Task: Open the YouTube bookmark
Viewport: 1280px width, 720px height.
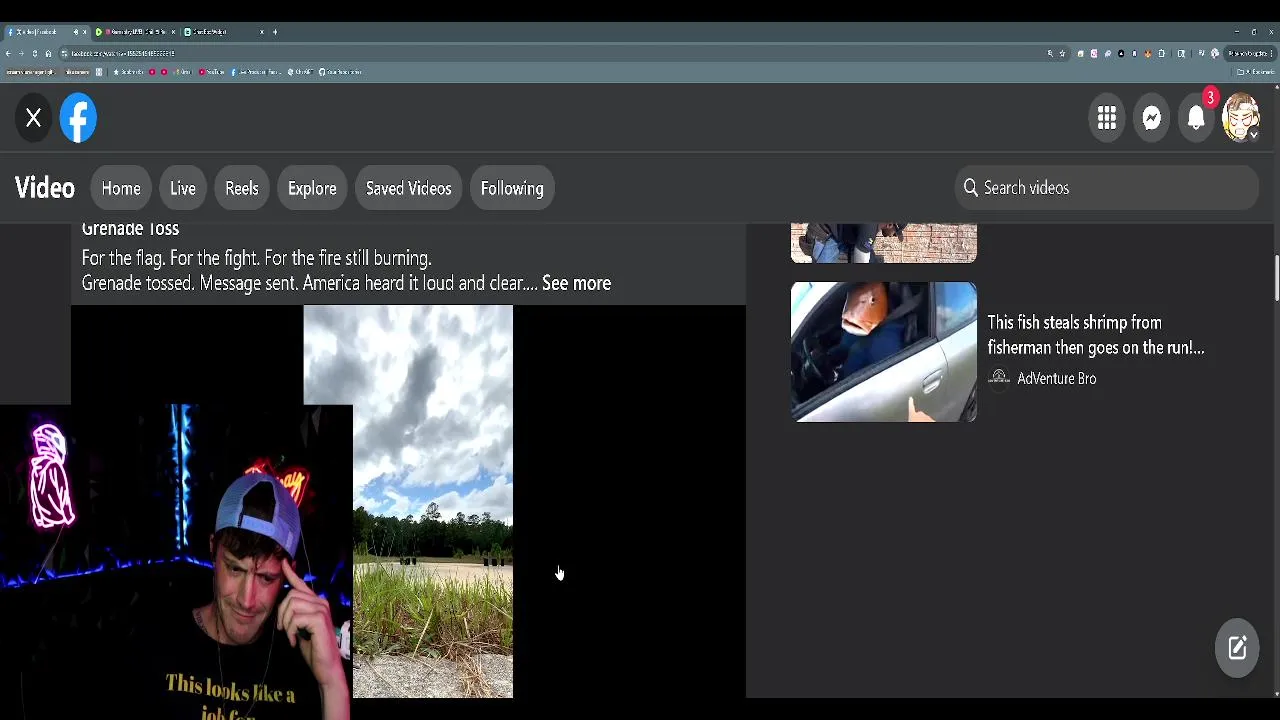Action: coord(211,72)
